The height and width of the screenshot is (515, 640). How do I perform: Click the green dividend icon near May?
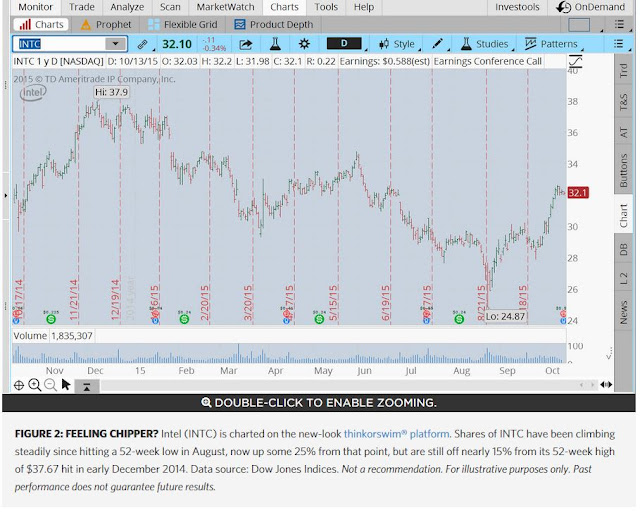pos(319,319)
